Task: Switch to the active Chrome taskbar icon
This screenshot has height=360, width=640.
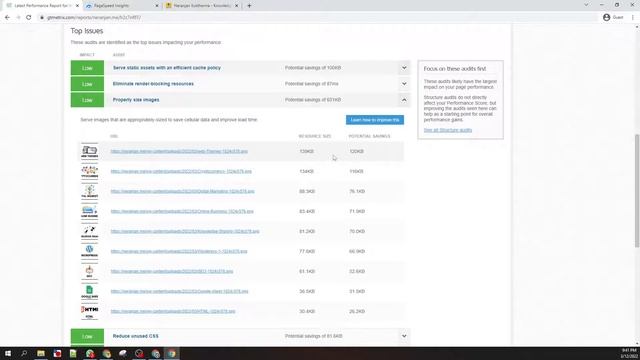Action: point(172,353)
